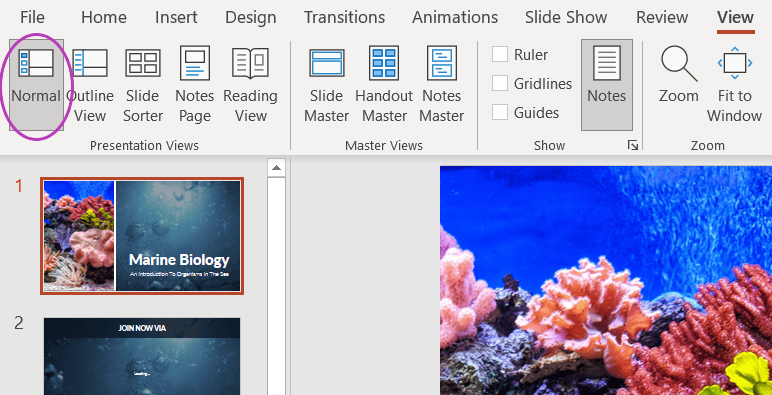Open the Slide Master view
772x395 pixels.
(326, 85)
